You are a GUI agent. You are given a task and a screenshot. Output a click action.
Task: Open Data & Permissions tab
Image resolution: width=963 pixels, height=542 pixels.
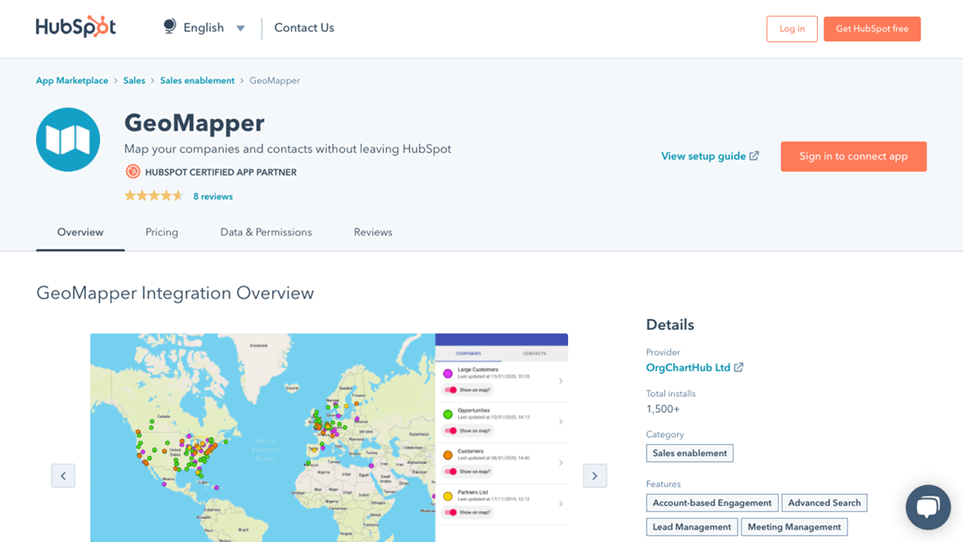coord(266,232)
